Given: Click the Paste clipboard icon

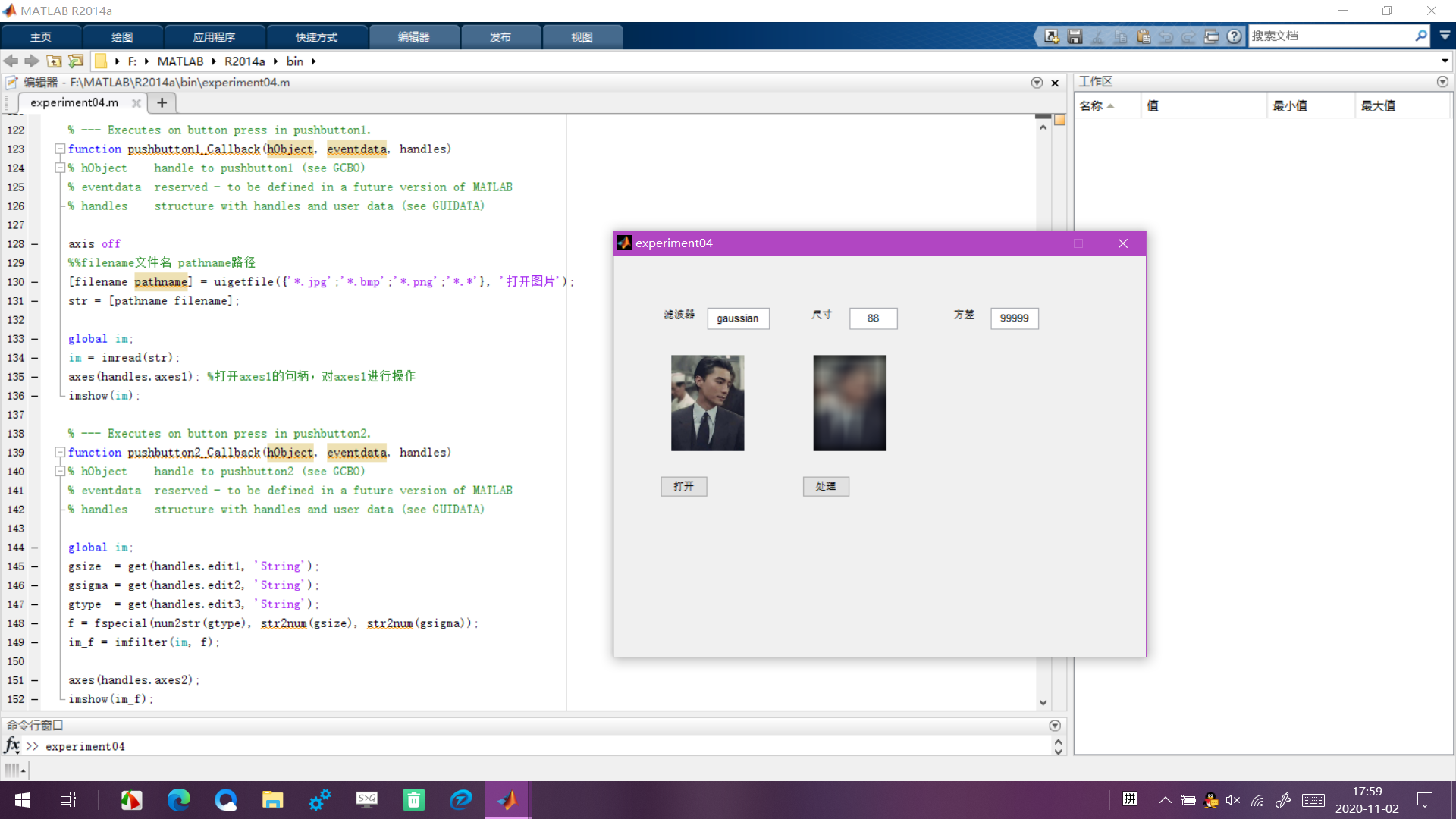Looking at the screenshot, I should coord(1144,36).
